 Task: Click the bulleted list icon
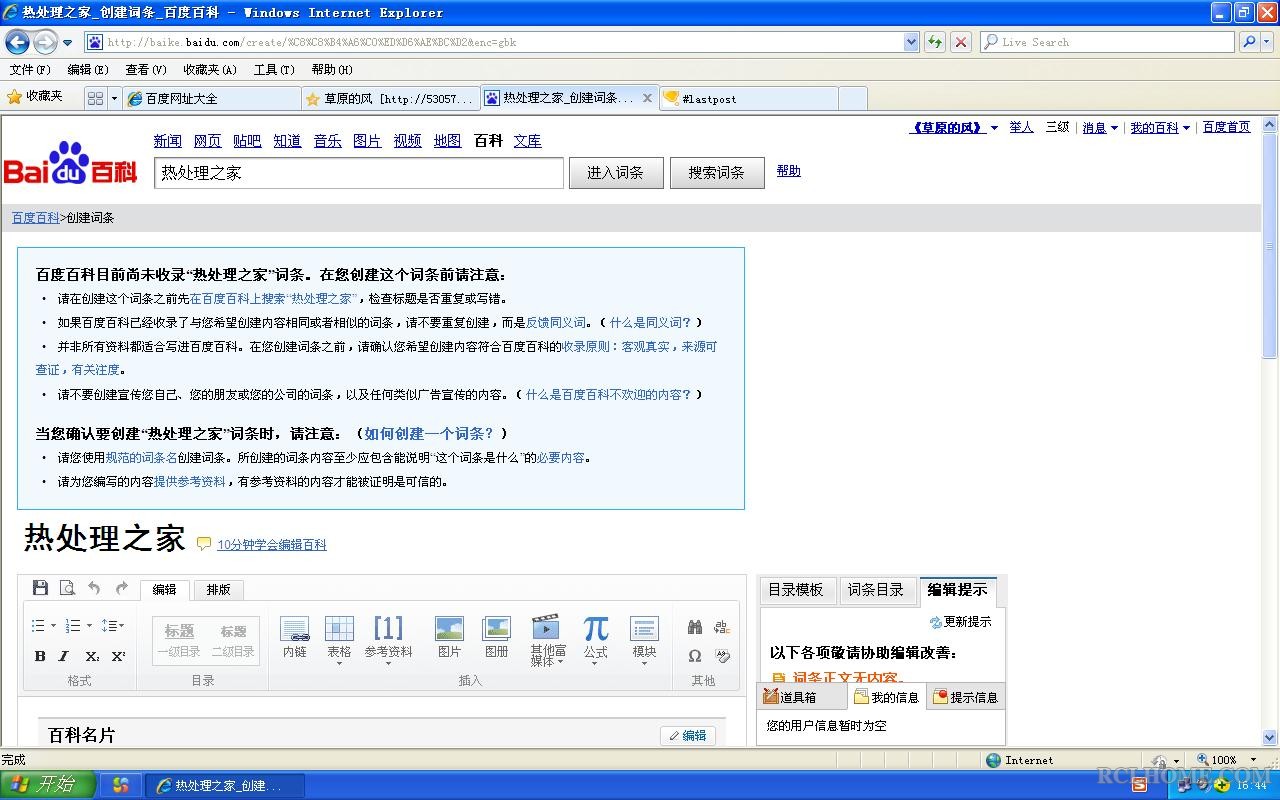tap(38, 626)
